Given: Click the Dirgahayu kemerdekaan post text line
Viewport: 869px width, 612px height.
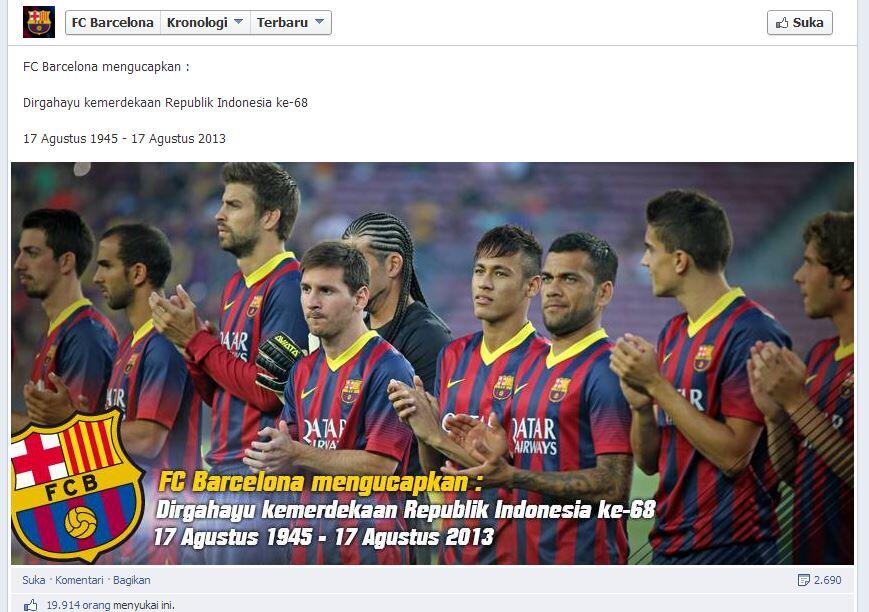Looking at the screenshot, I should click(x=165, y=103).
